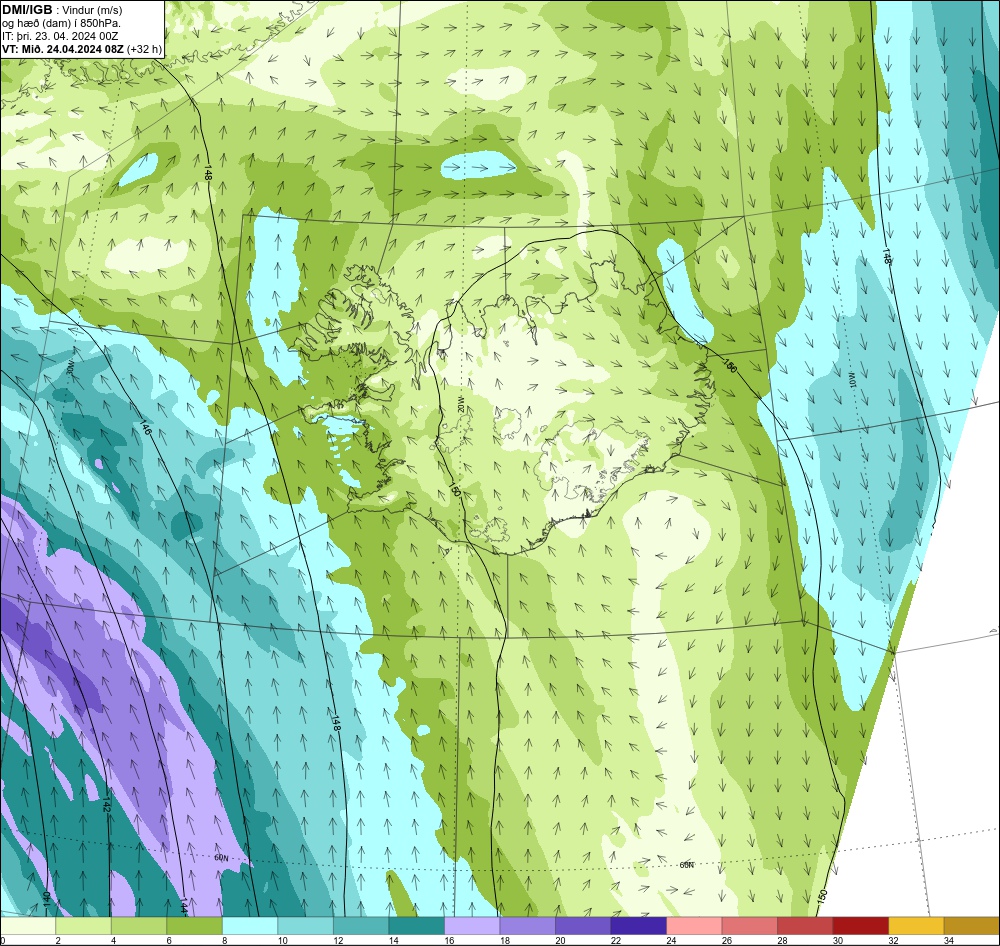Click the 'DMI/IGB' title text
Image resolution: width=1000 pixels, height=946 pixels.
click(27, 10)
